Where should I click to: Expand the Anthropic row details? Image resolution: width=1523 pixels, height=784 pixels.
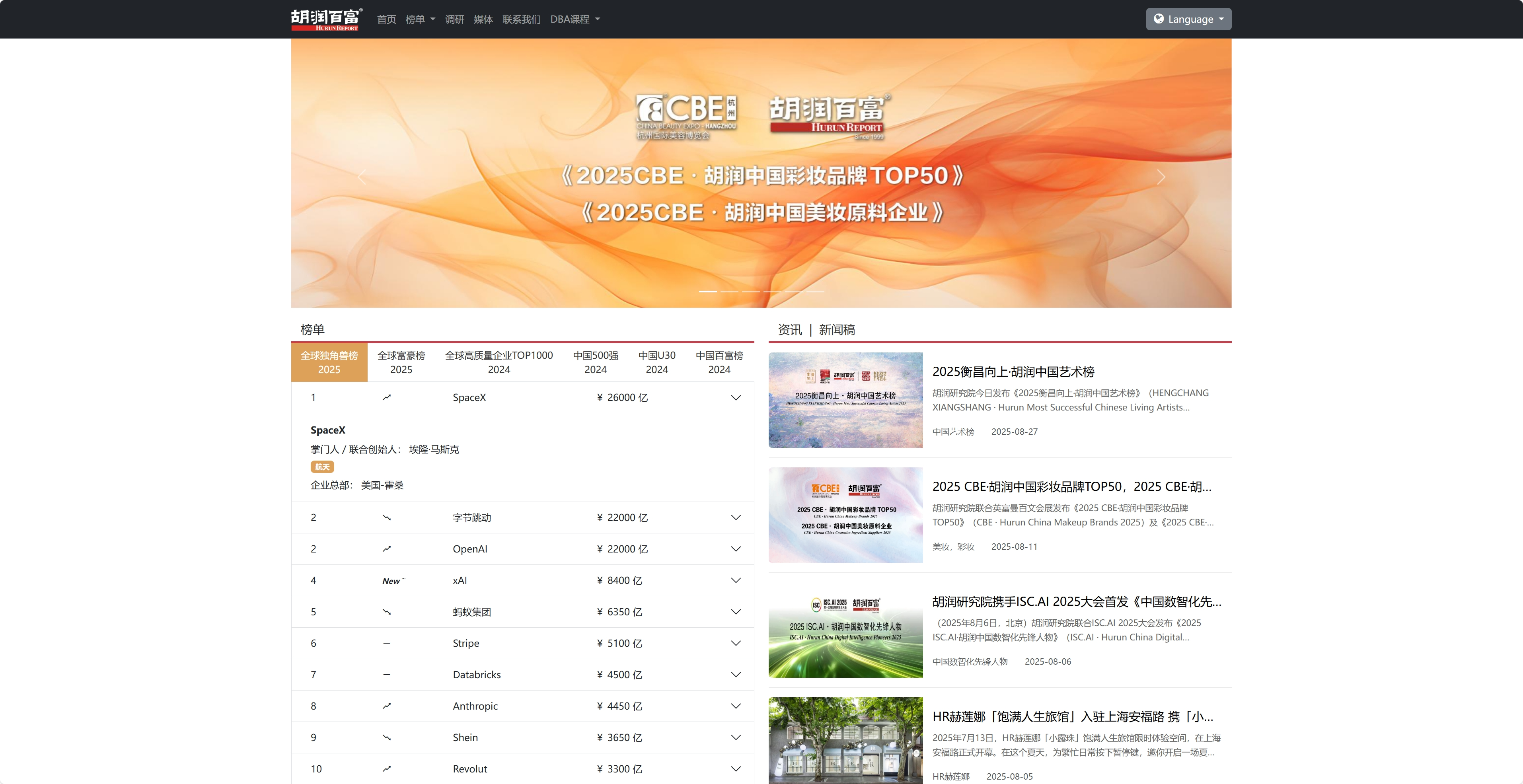click(x=736, y=706)
